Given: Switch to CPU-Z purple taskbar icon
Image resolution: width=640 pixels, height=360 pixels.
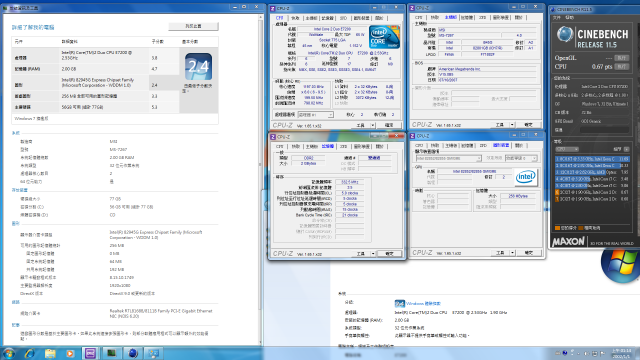Looking at the screenshot, I should (x=90, y=353).
